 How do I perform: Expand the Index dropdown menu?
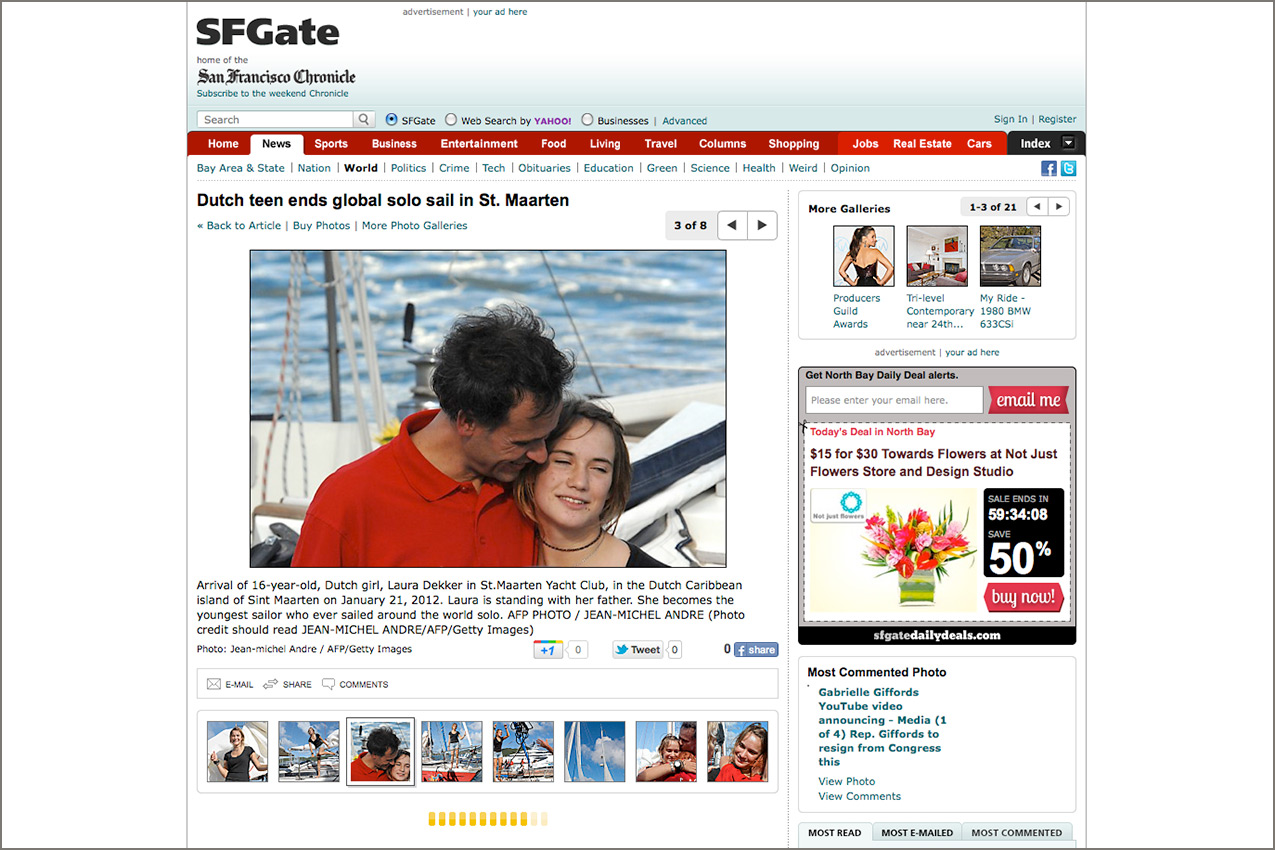[x=1068, y=143]
